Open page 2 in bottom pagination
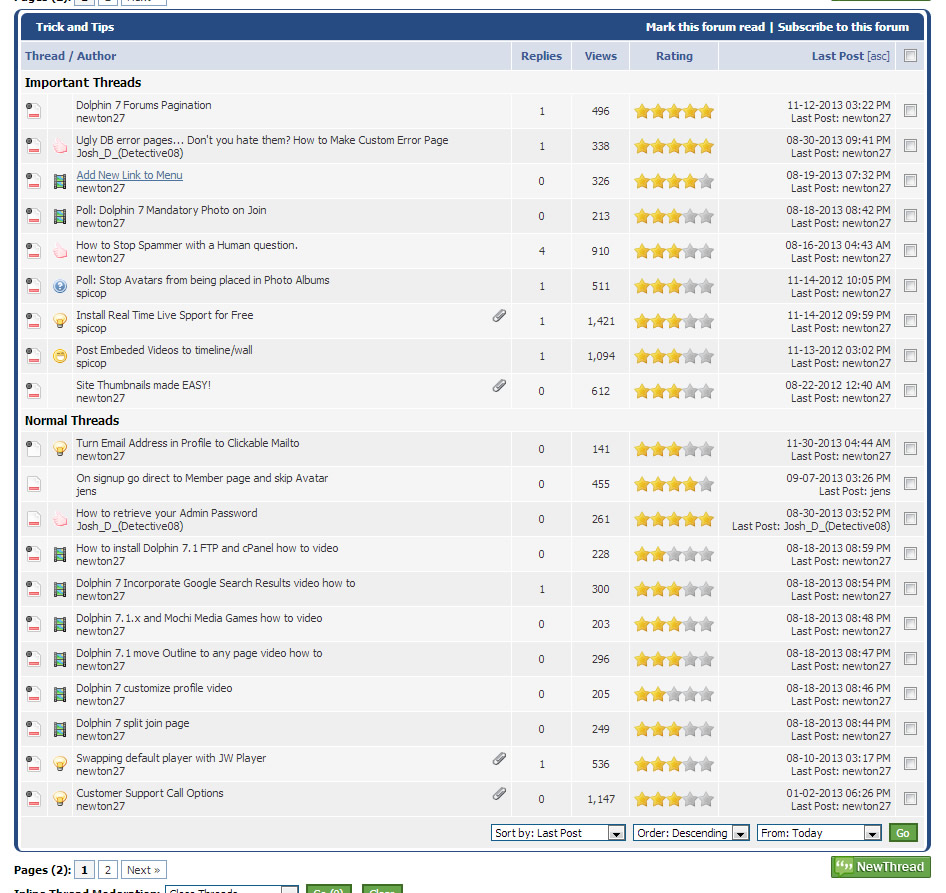946x893 pixels. pyautogui.click(x=107, y=869)
